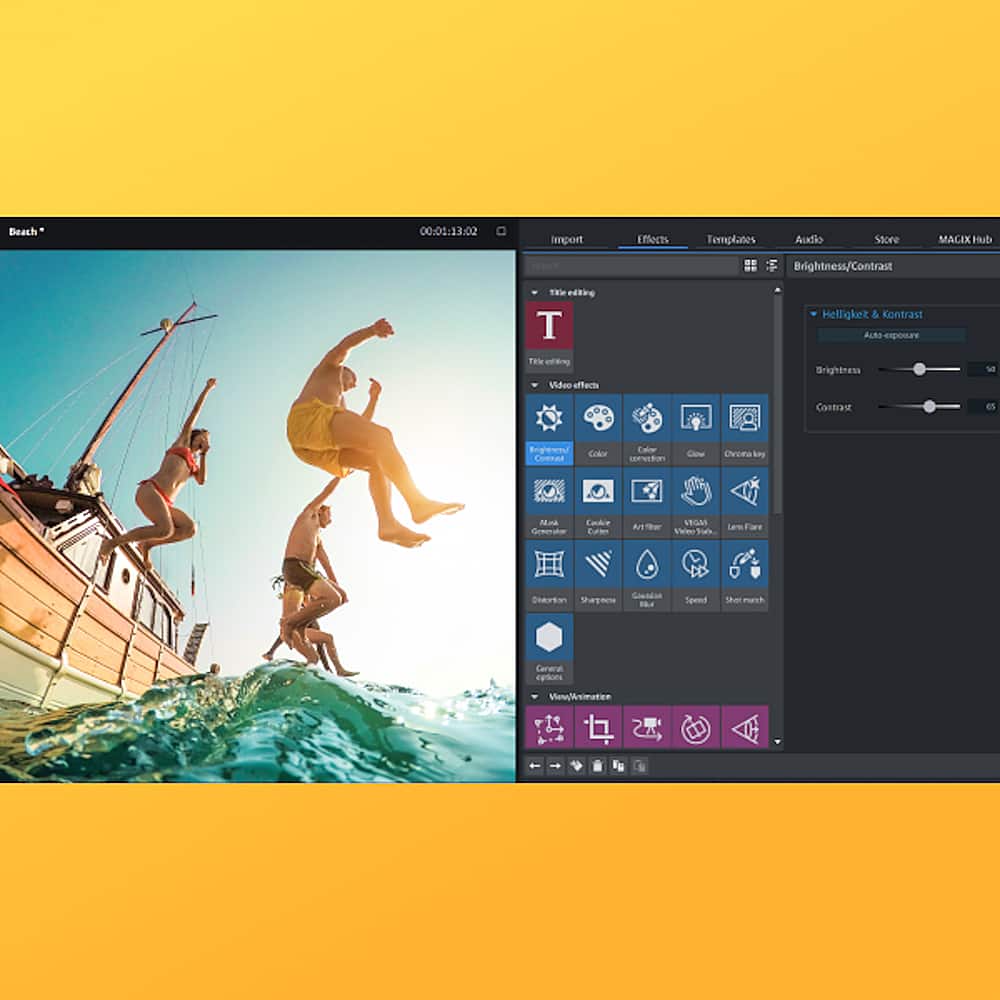1000x1000 pixels.
Task: Open the VEGAS Video Stabilization effect
Action: tap(696, 503)
